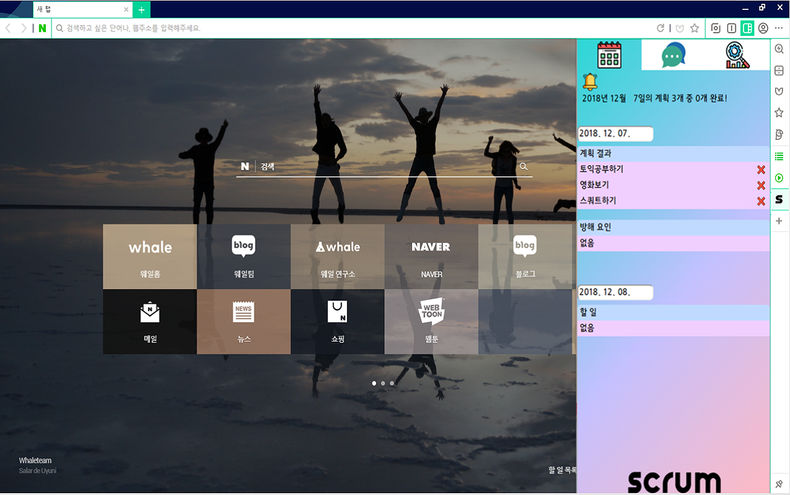Select the 영화보기 plan row
Viewport: 790px width, 495px height.
673,185
